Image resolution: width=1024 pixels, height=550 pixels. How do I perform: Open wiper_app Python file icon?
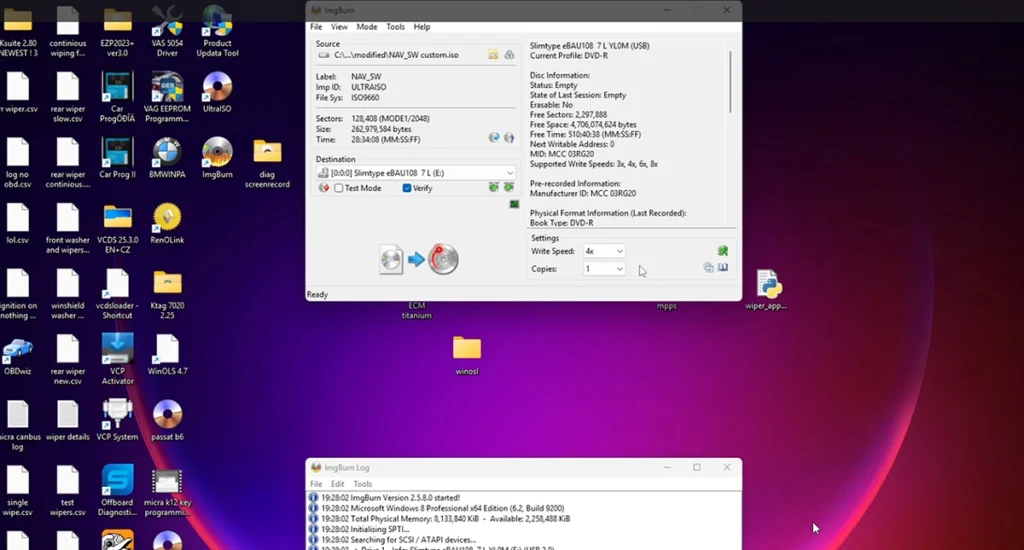pyautogui.click(x=766, y=289)
